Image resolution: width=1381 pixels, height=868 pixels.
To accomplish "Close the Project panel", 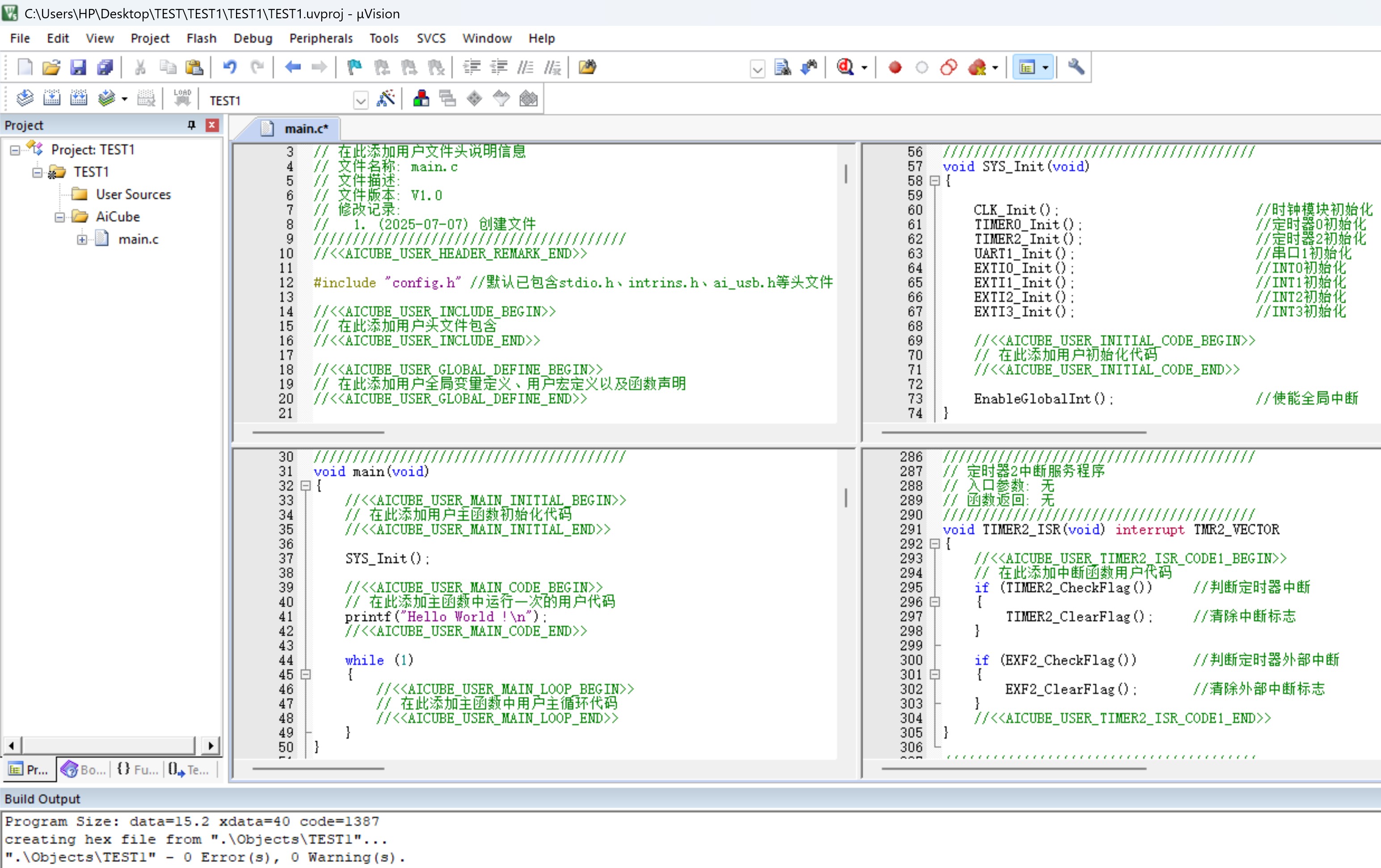I will [212, 125].
